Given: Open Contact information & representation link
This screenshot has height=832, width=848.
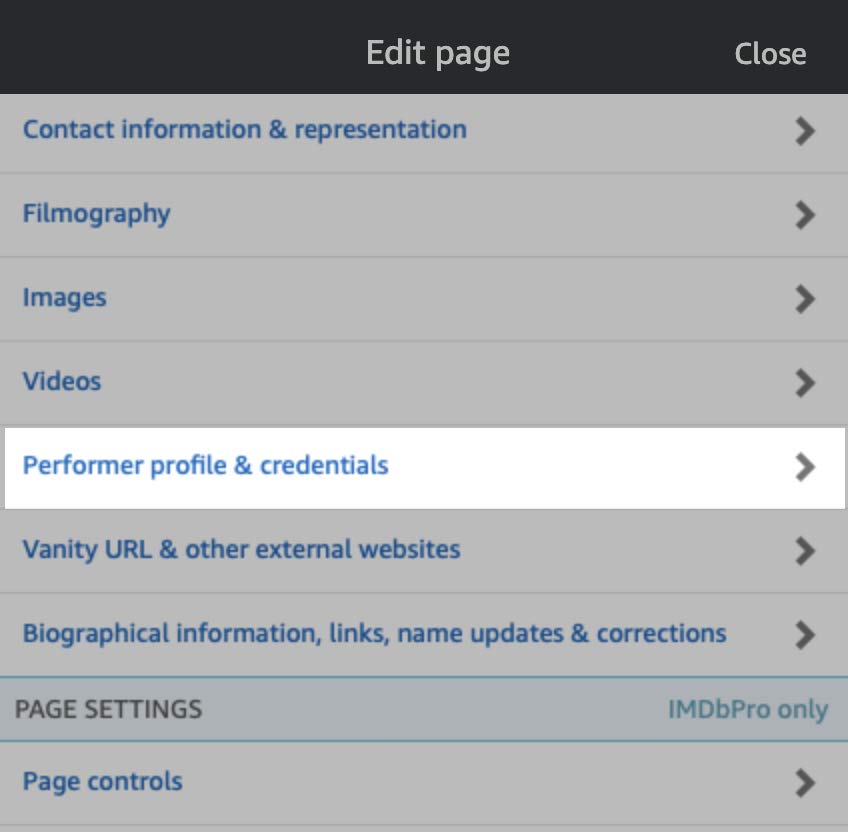Looking at the screenshot, I should coord(244,130).
